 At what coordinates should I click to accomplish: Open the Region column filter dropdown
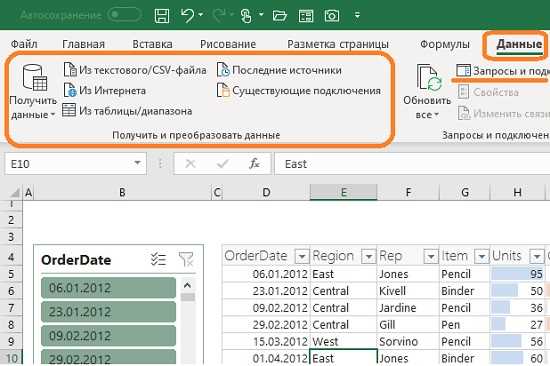click(x=369, y=257)
